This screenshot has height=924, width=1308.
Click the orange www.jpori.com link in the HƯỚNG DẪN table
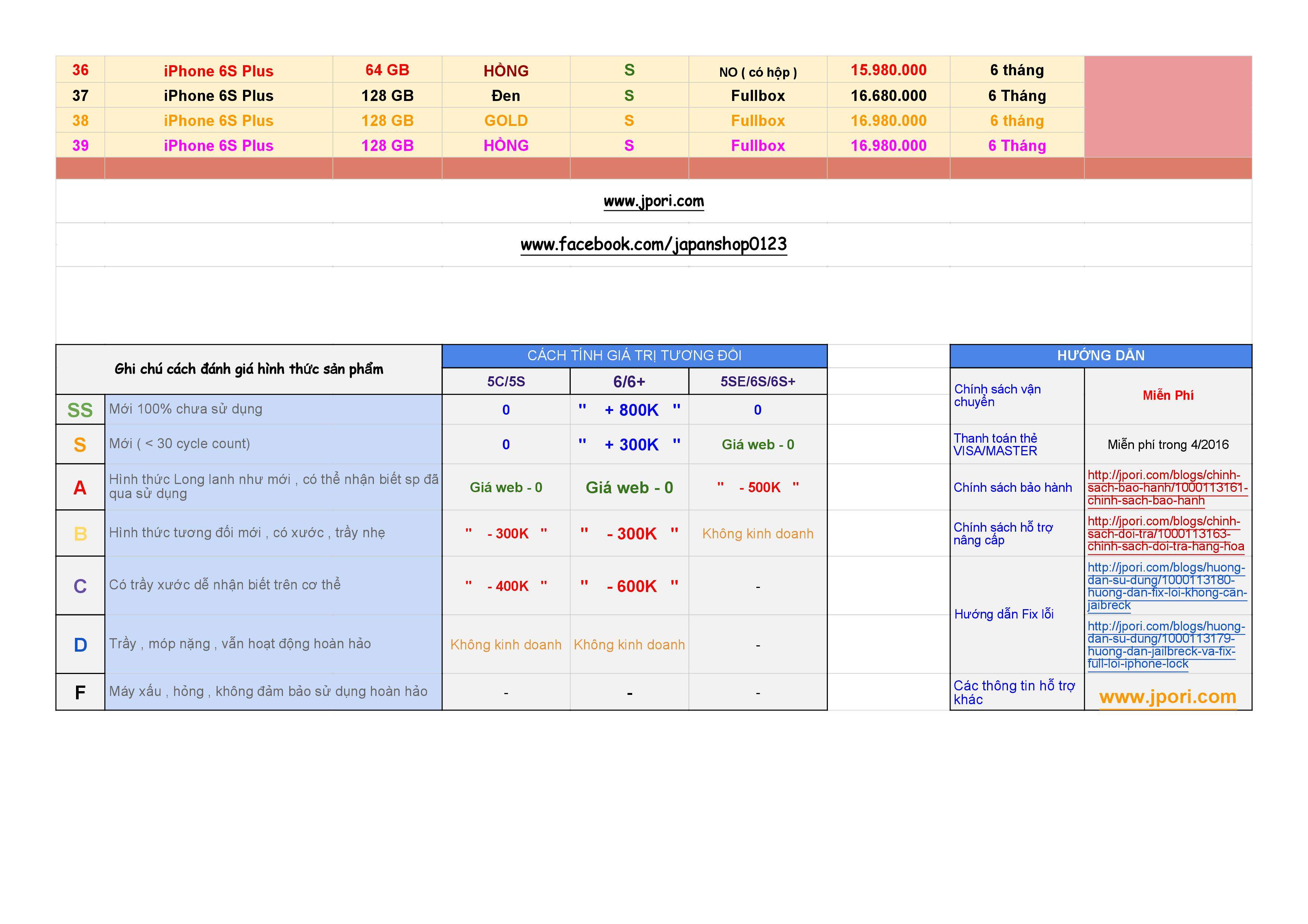tap(1167, 697)
